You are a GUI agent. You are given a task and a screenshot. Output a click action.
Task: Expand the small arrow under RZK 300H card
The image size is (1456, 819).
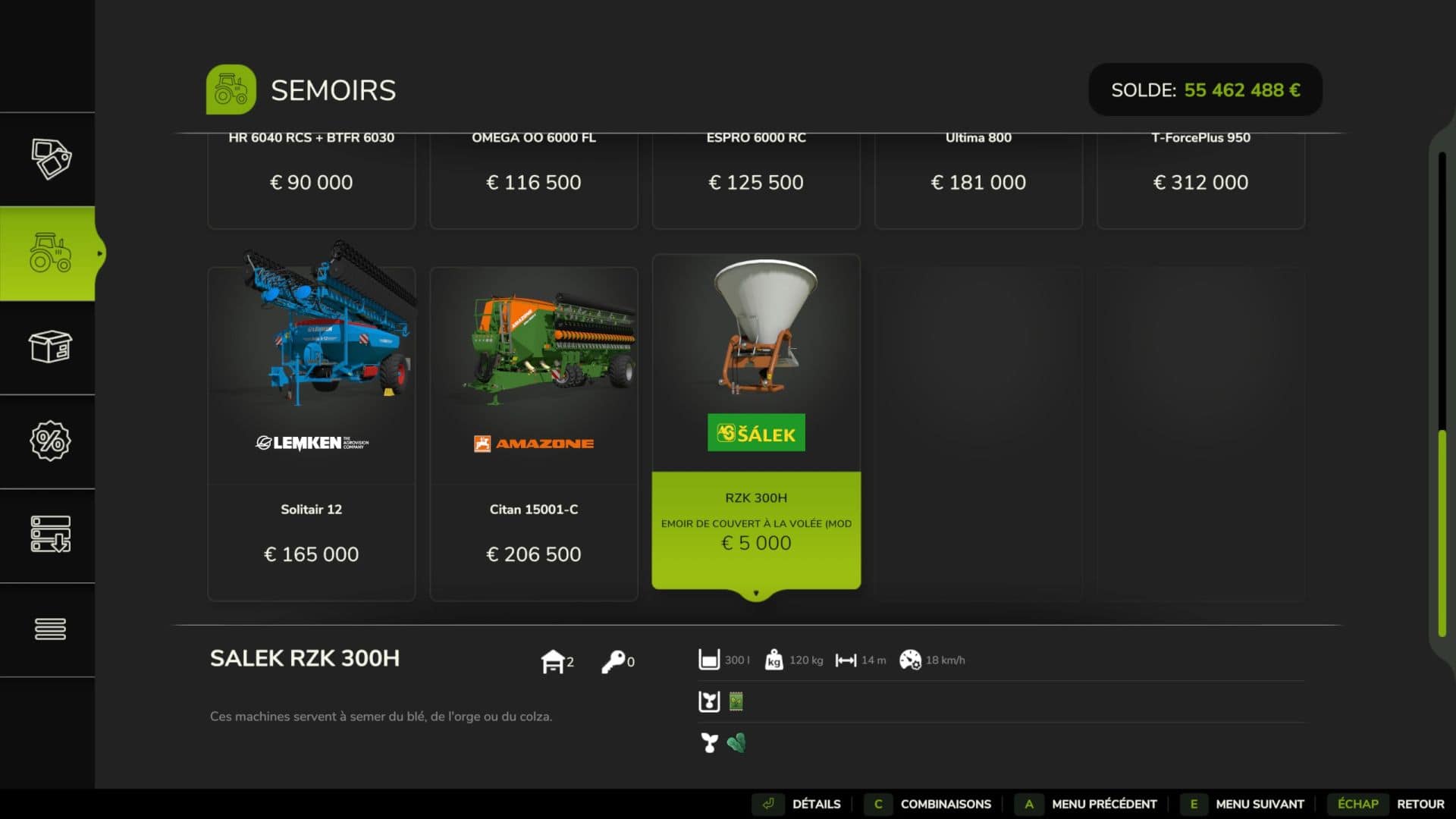pyautogui.click(x=756, y=593)
